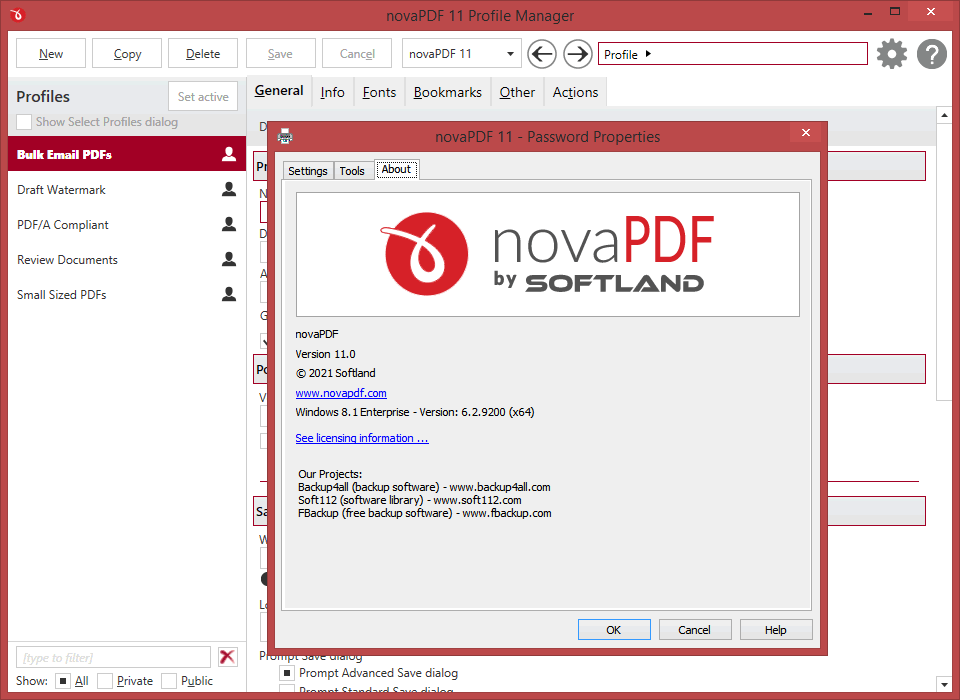The image size is (960, 700).
Task: Click the Set active button
Action: coord(203,96)
